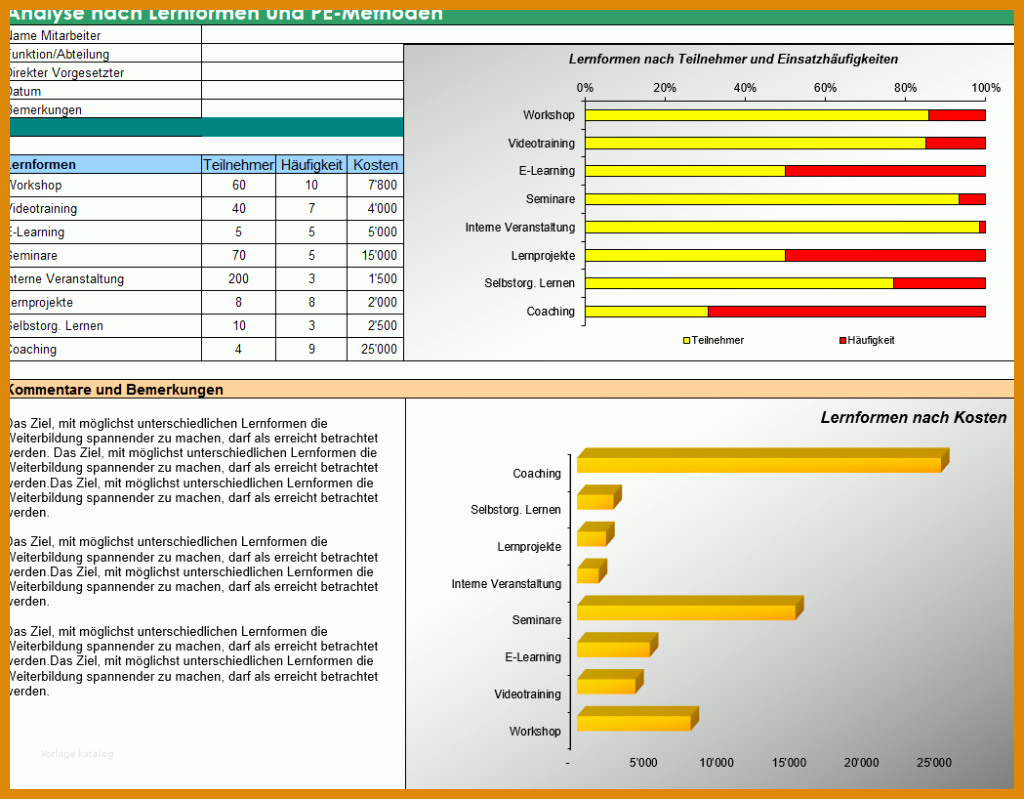
Task: Select the Seminare row label in table
Action: pos(105,255)
